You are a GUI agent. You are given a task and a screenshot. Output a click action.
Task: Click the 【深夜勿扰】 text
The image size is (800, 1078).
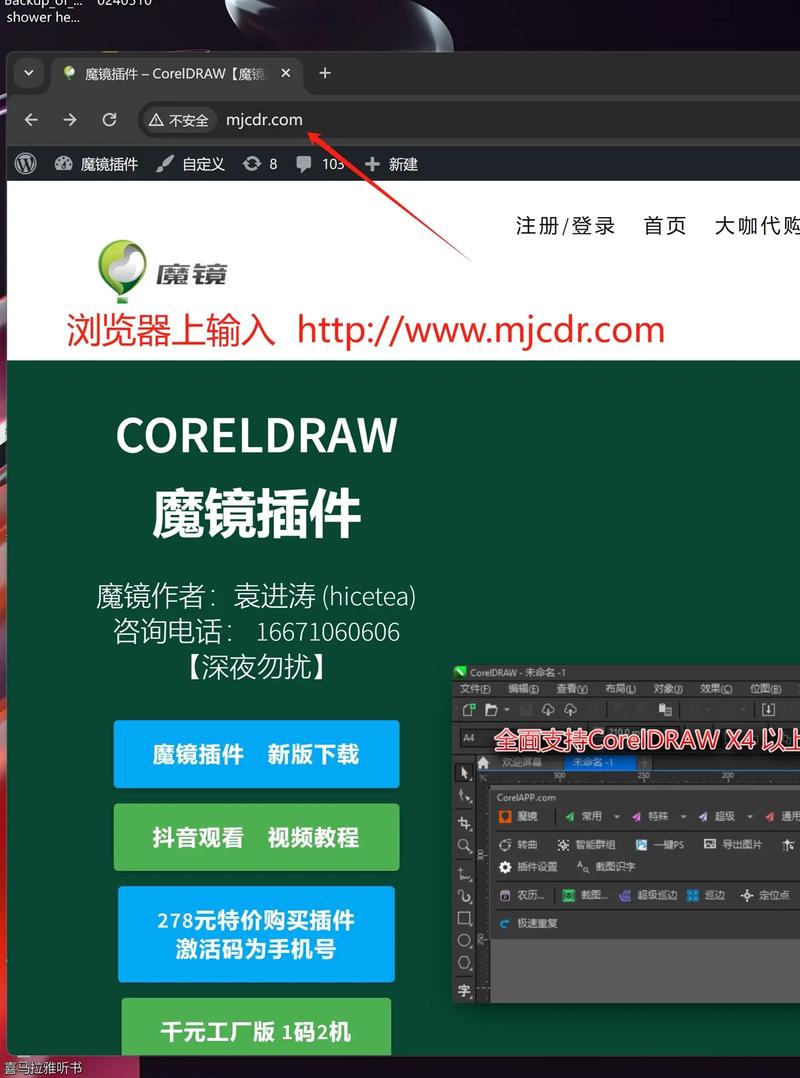tap(256, 666)
